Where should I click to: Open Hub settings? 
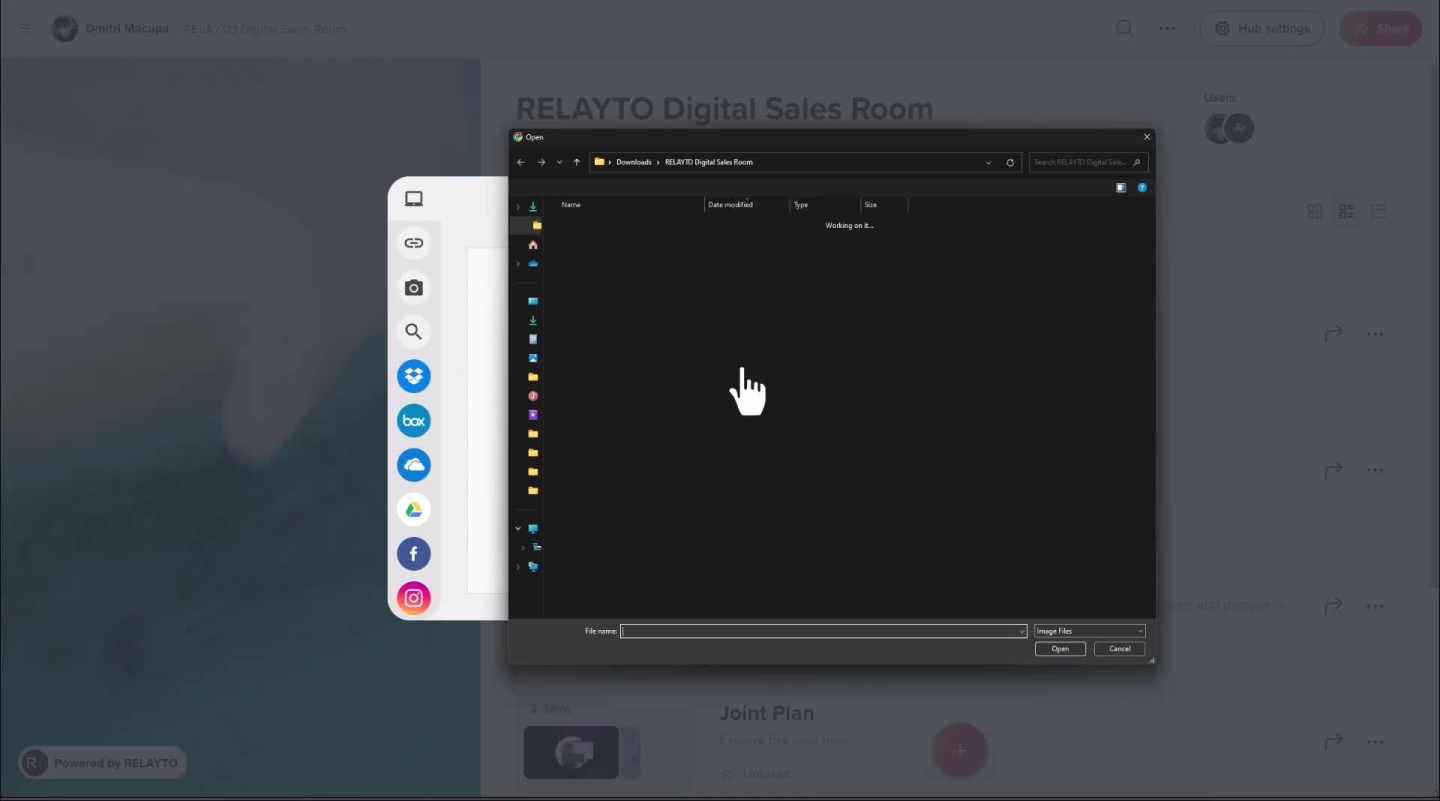1262,28
